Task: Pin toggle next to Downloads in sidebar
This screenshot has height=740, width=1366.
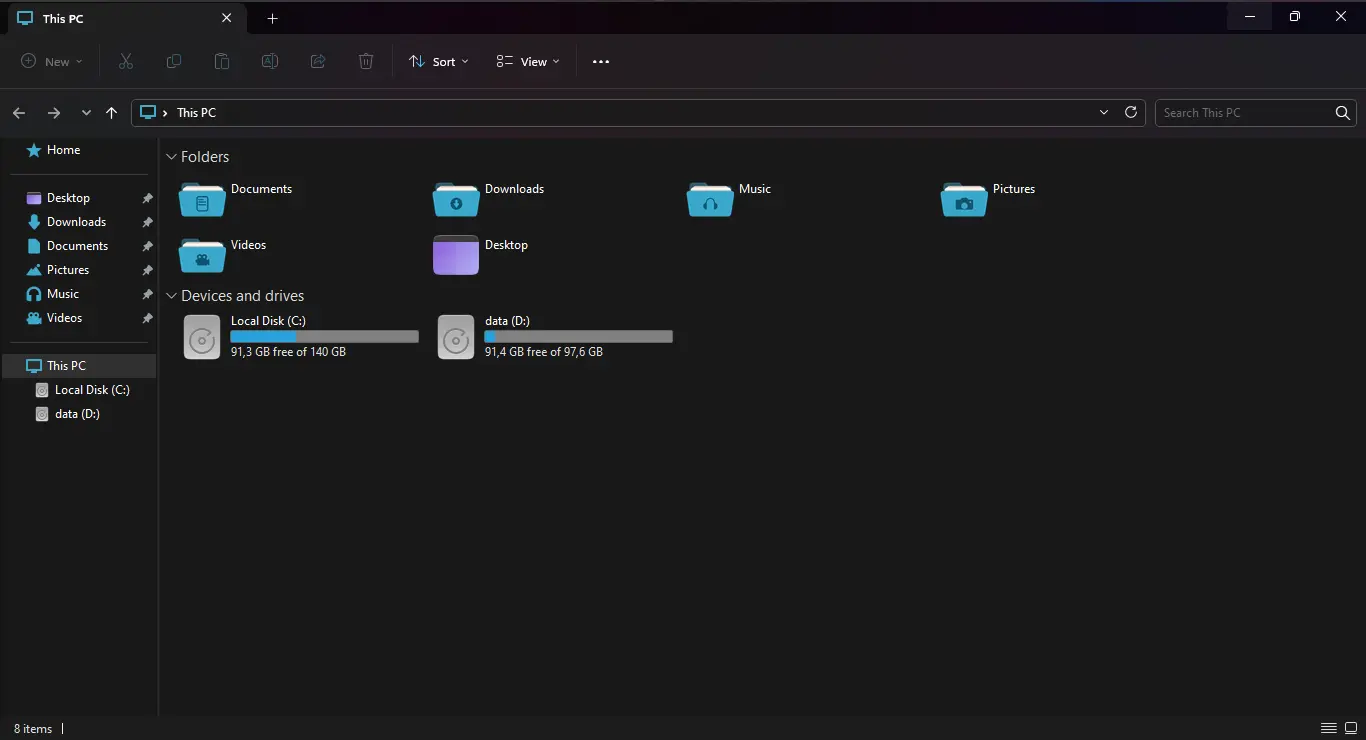Action: pos(147,221)
